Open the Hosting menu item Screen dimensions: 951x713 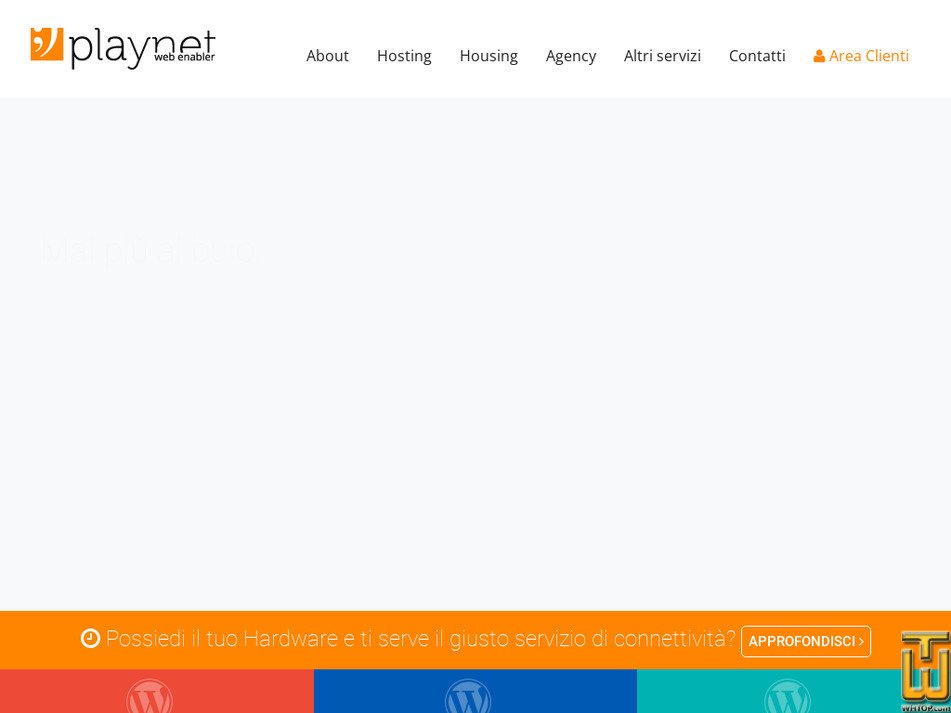(x=404, y=56)
